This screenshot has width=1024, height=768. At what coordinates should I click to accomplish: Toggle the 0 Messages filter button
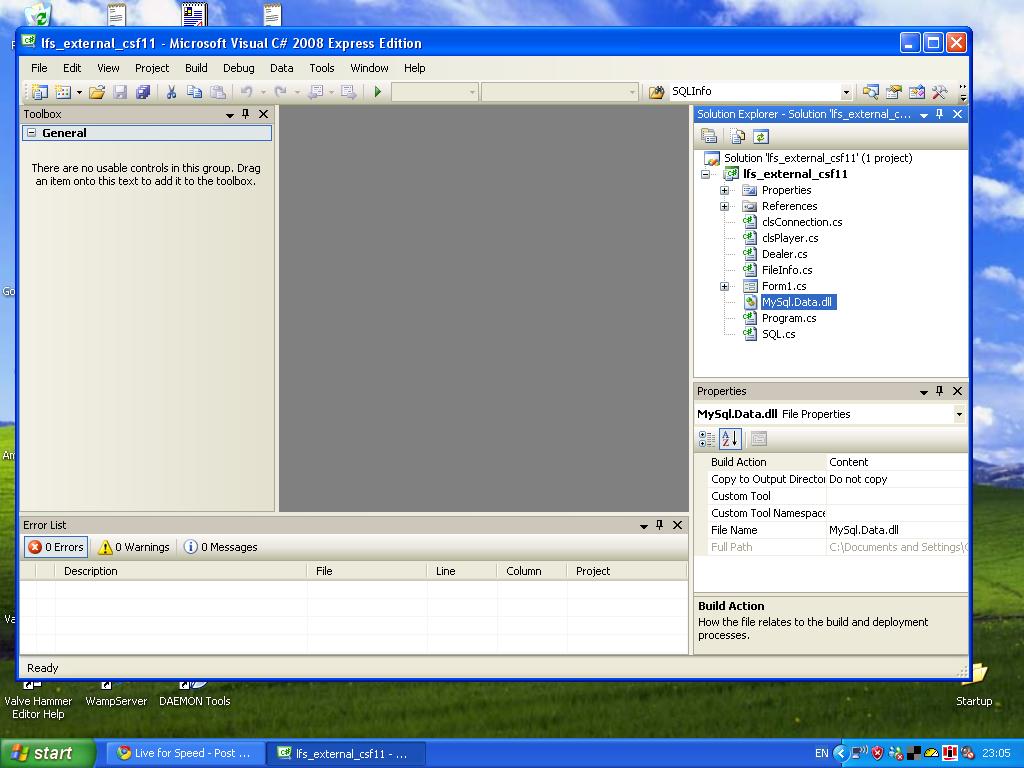220,547
